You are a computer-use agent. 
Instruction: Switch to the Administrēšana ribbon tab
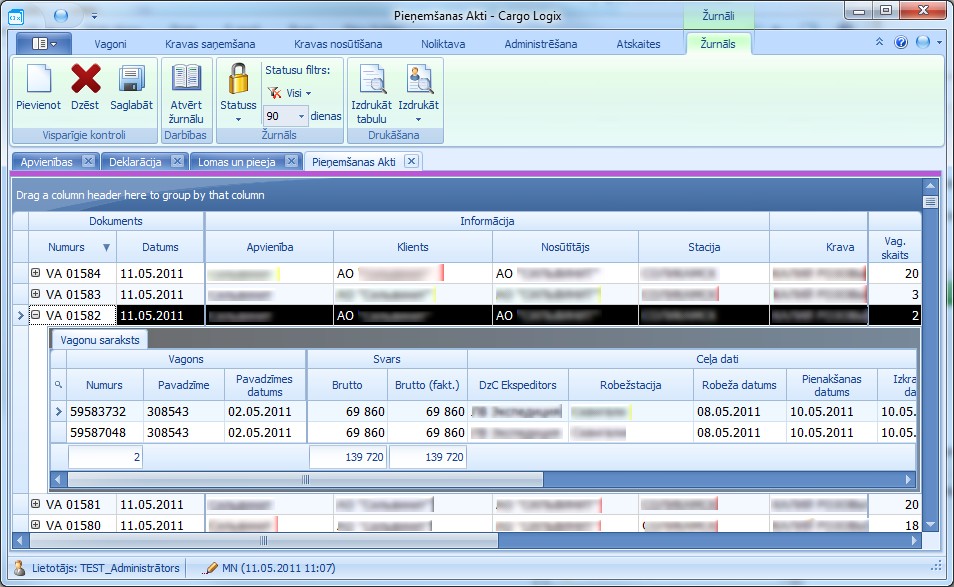tap(540, 44)
